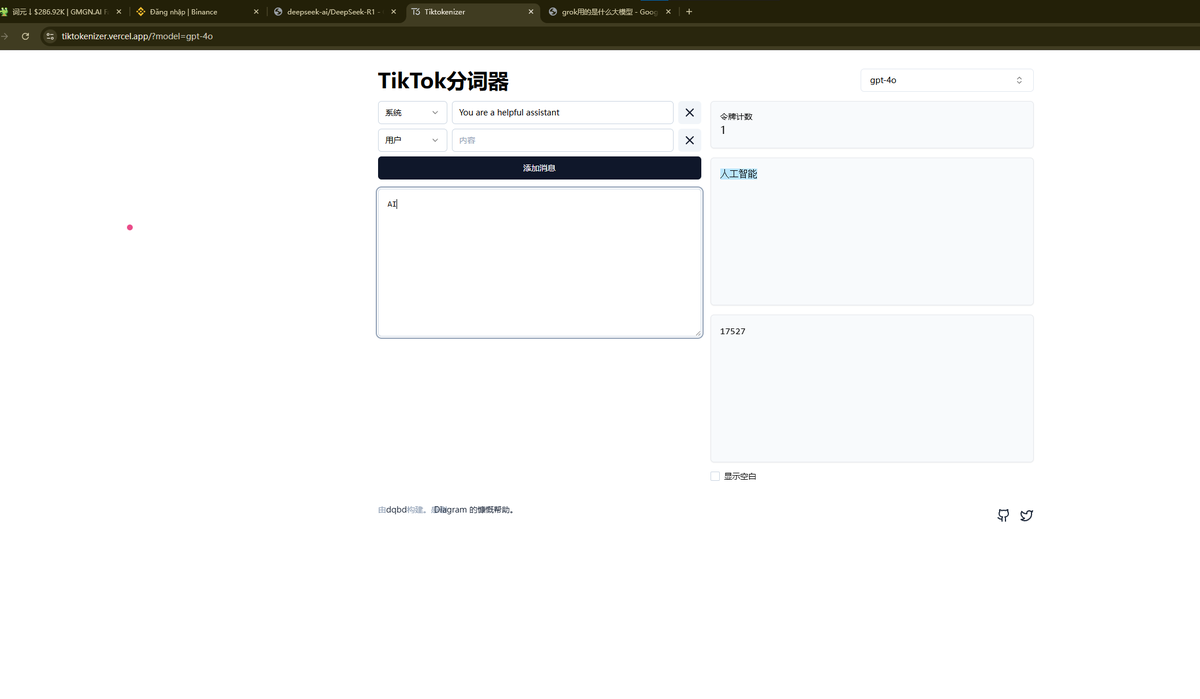The width and height of the screenshot is (1200, 699).
Task: Open a new browser tab with the plus icon
Action: (x=688, y=11)
